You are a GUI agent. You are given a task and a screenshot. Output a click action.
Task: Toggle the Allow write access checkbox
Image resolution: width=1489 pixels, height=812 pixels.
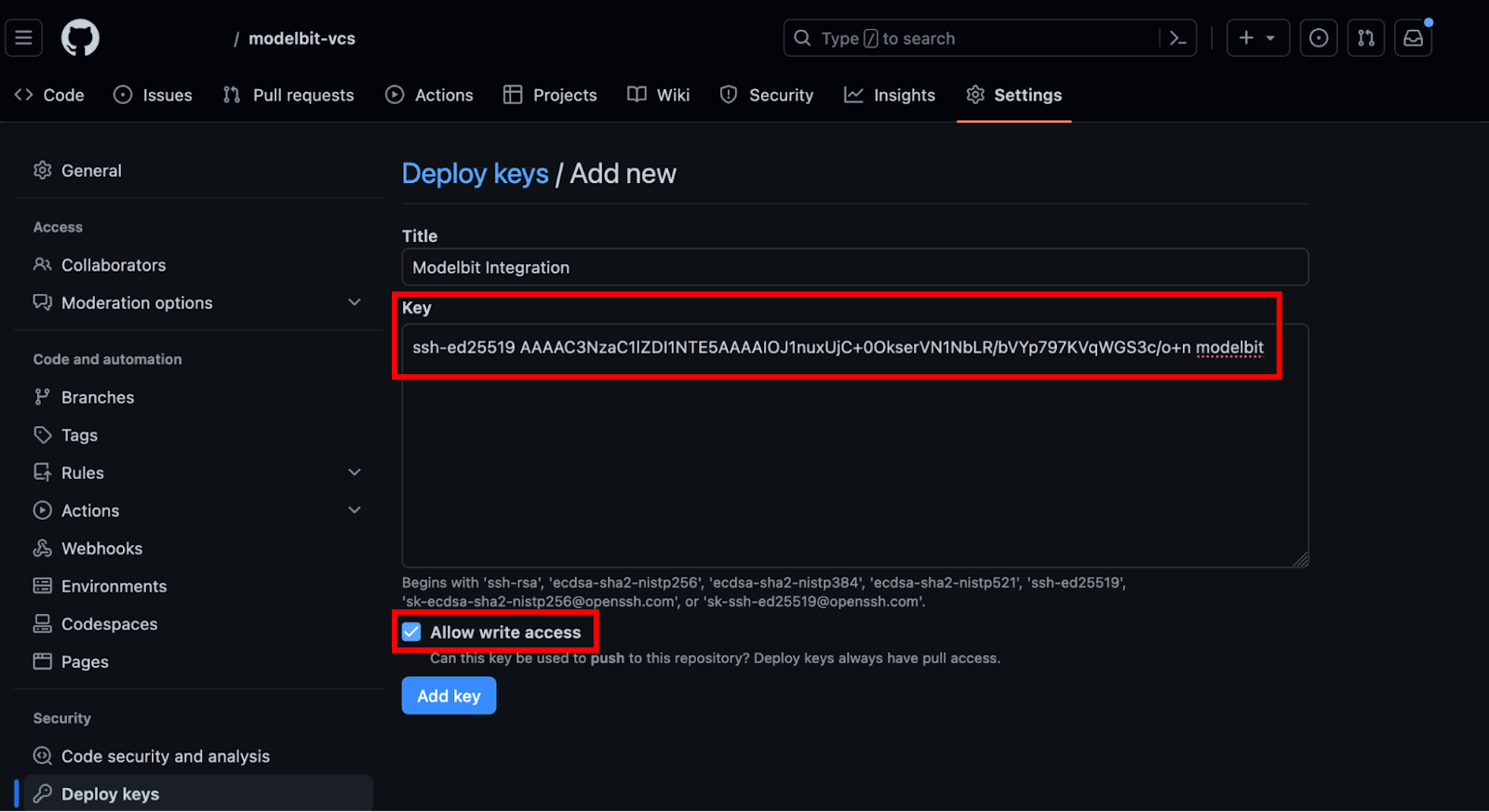tap(411, 632)
